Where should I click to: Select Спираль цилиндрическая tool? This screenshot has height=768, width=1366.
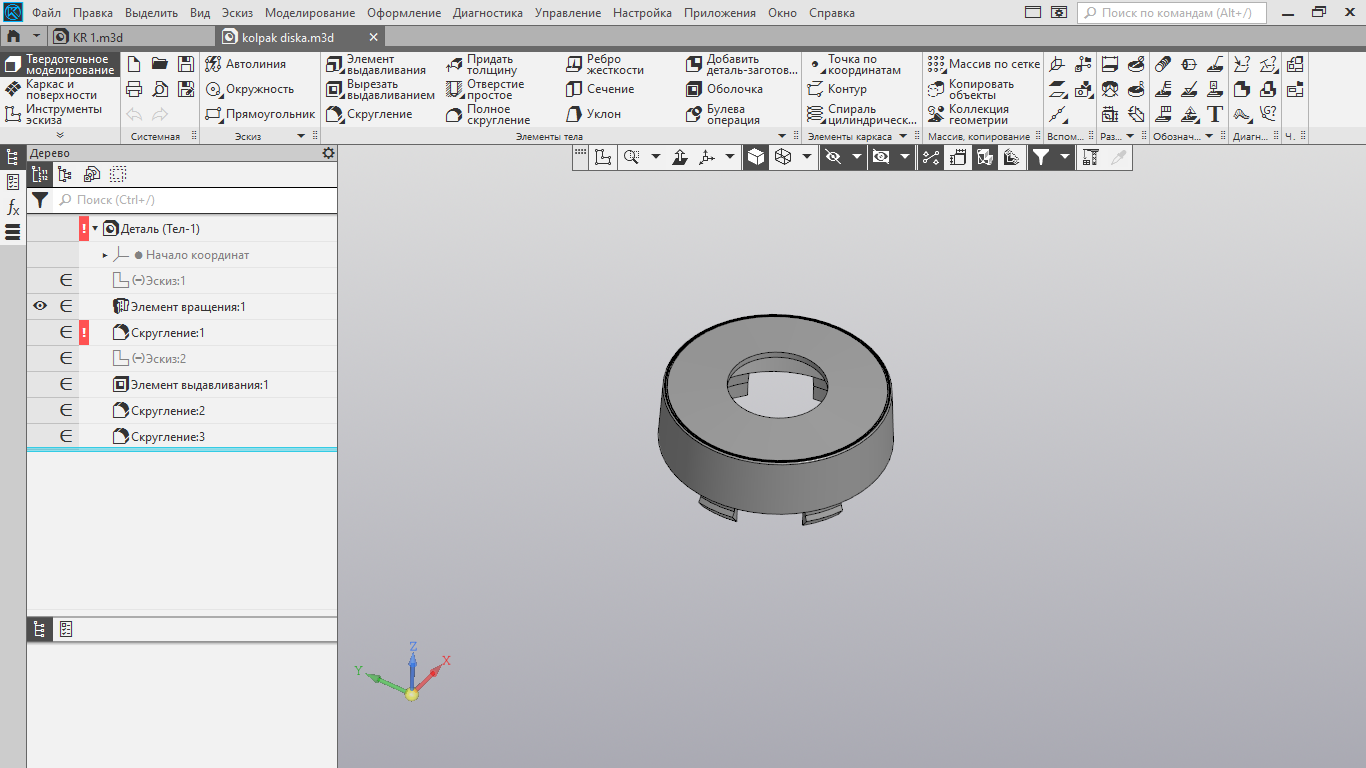coord(862,114)
